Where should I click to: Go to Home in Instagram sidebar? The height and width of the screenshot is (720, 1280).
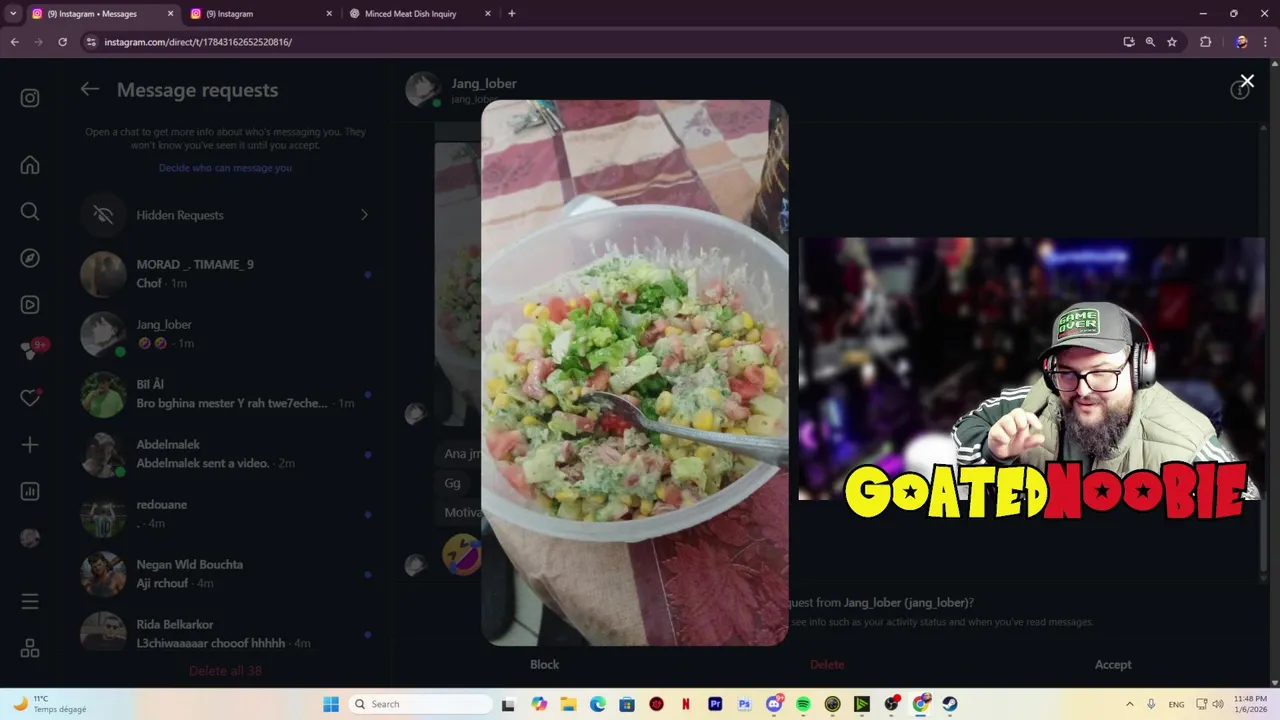pos(30,165)
